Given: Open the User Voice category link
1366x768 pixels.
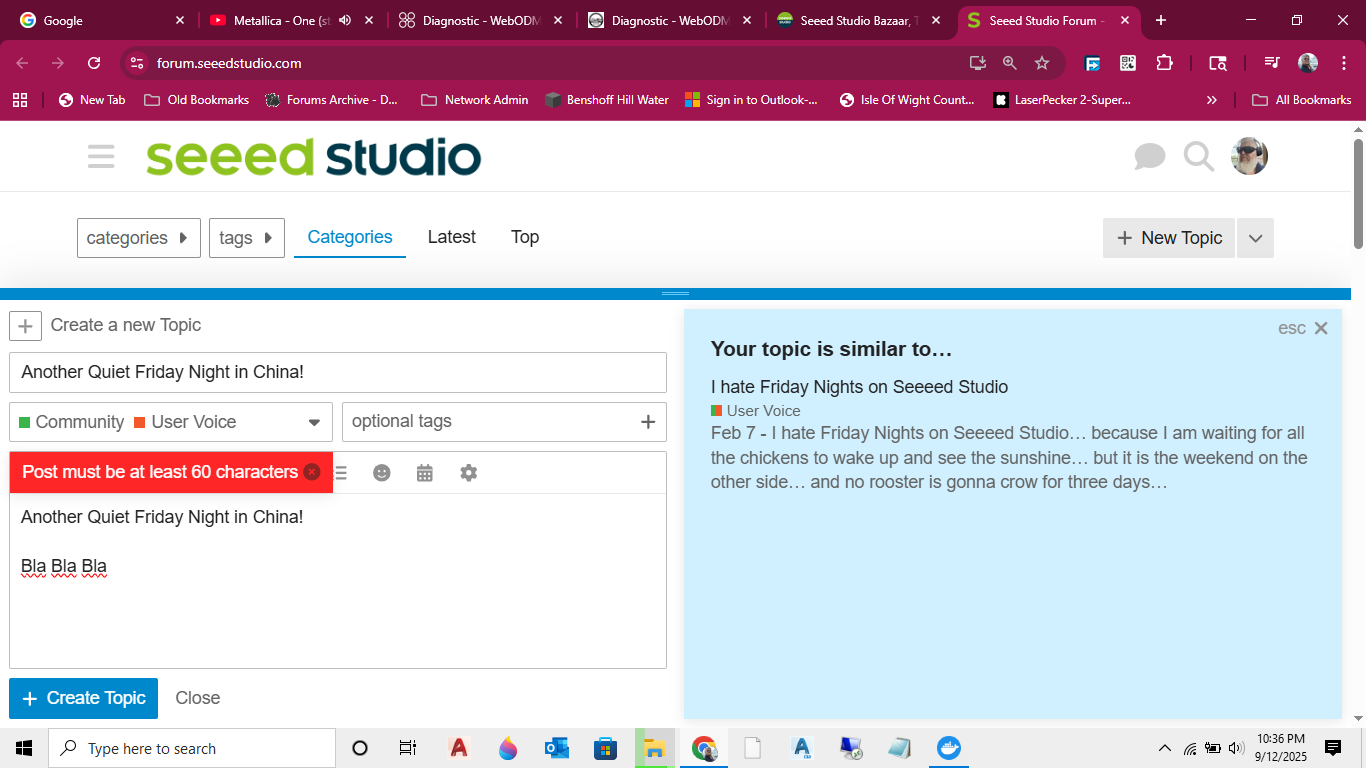Looking at the screenshot, I should point(756,411).
